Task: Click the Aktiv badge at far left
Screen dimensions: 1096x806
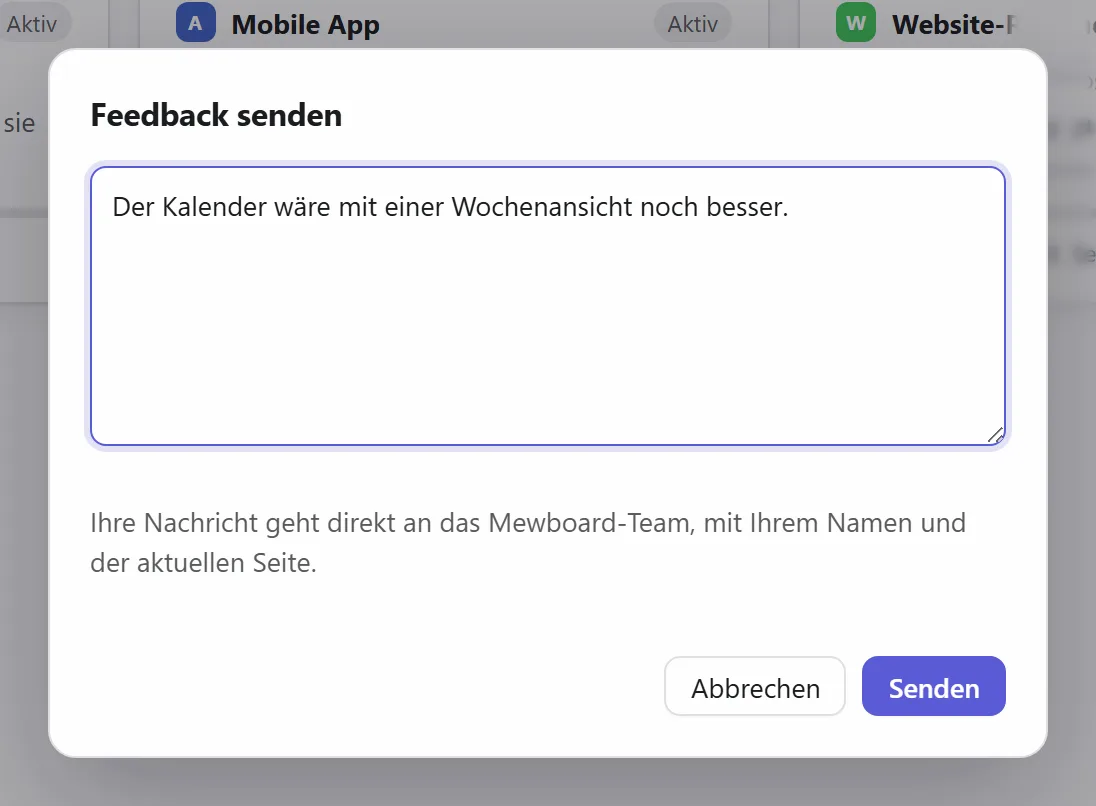Action: 31,24
